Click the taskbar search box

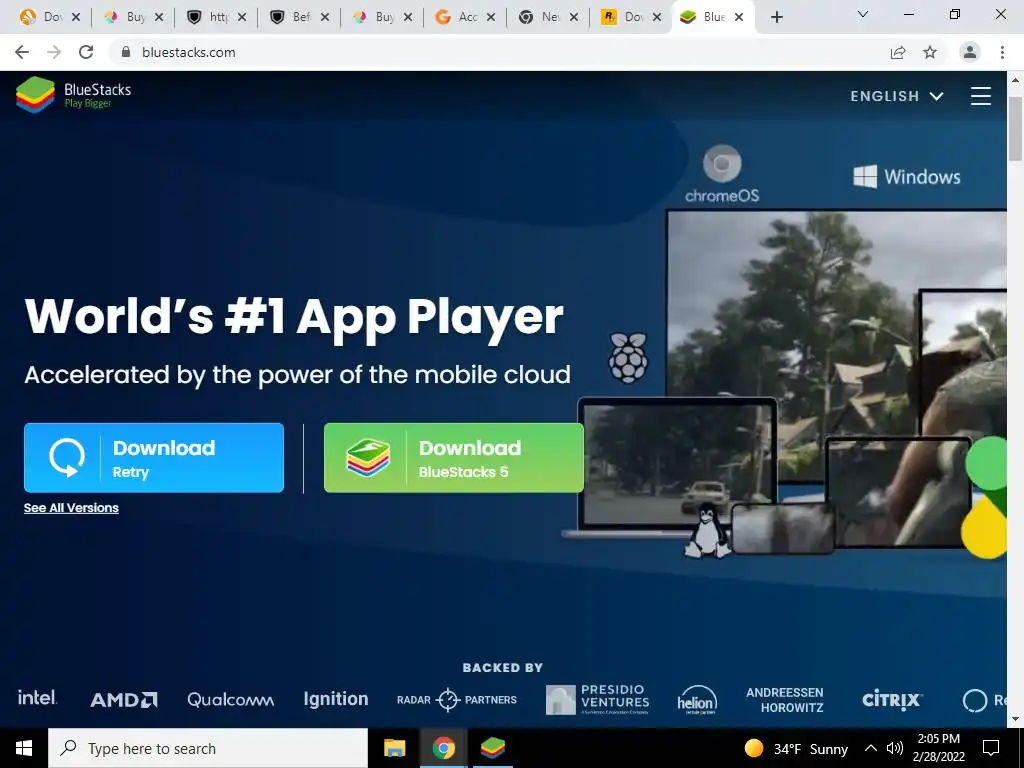click(x=208, y=748)
